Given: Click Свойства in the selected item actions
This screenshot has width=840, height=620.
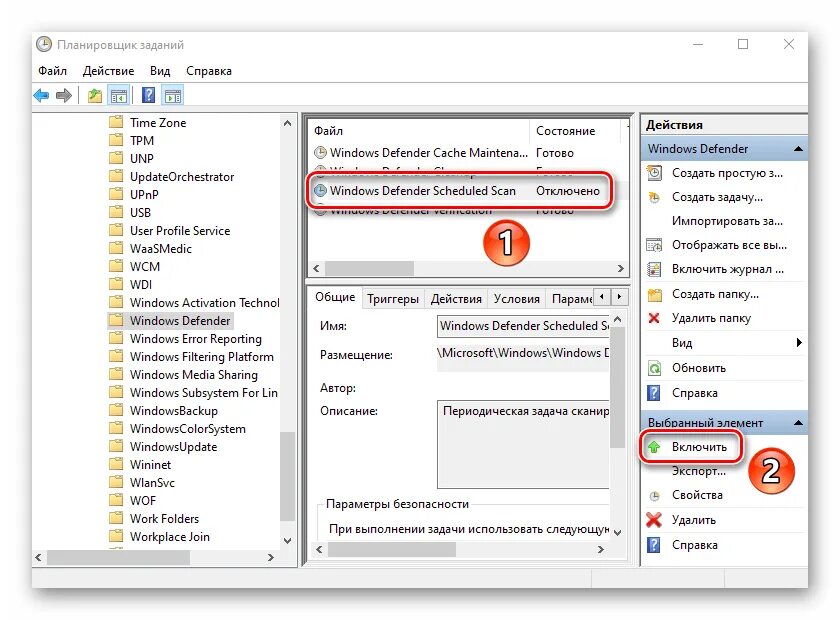Looking at the screenshot, I should point(697,495).
